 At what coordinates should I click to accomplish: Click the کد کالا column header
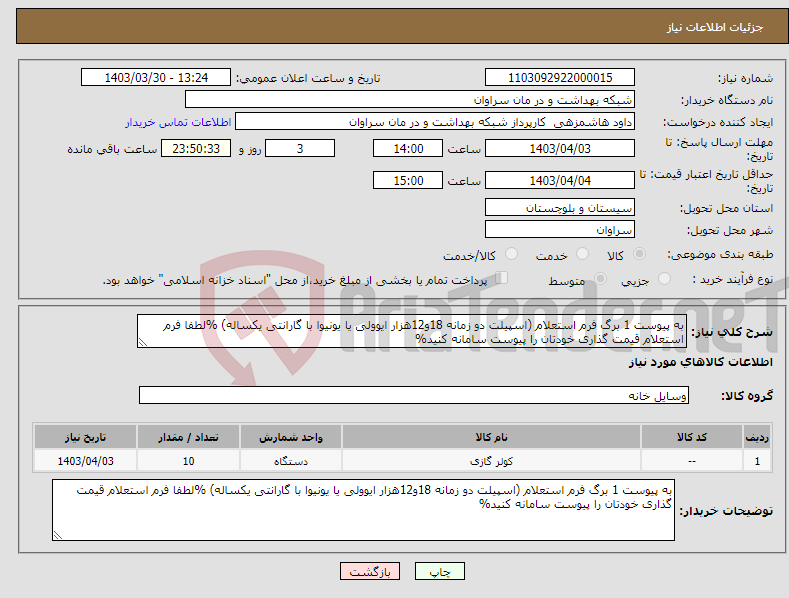[692, 437]
